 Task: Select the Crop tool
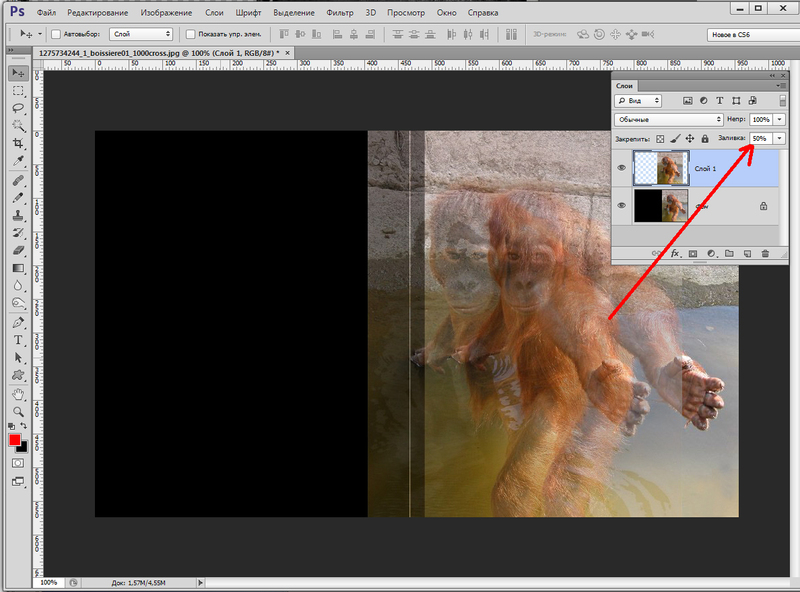(18, 143)
